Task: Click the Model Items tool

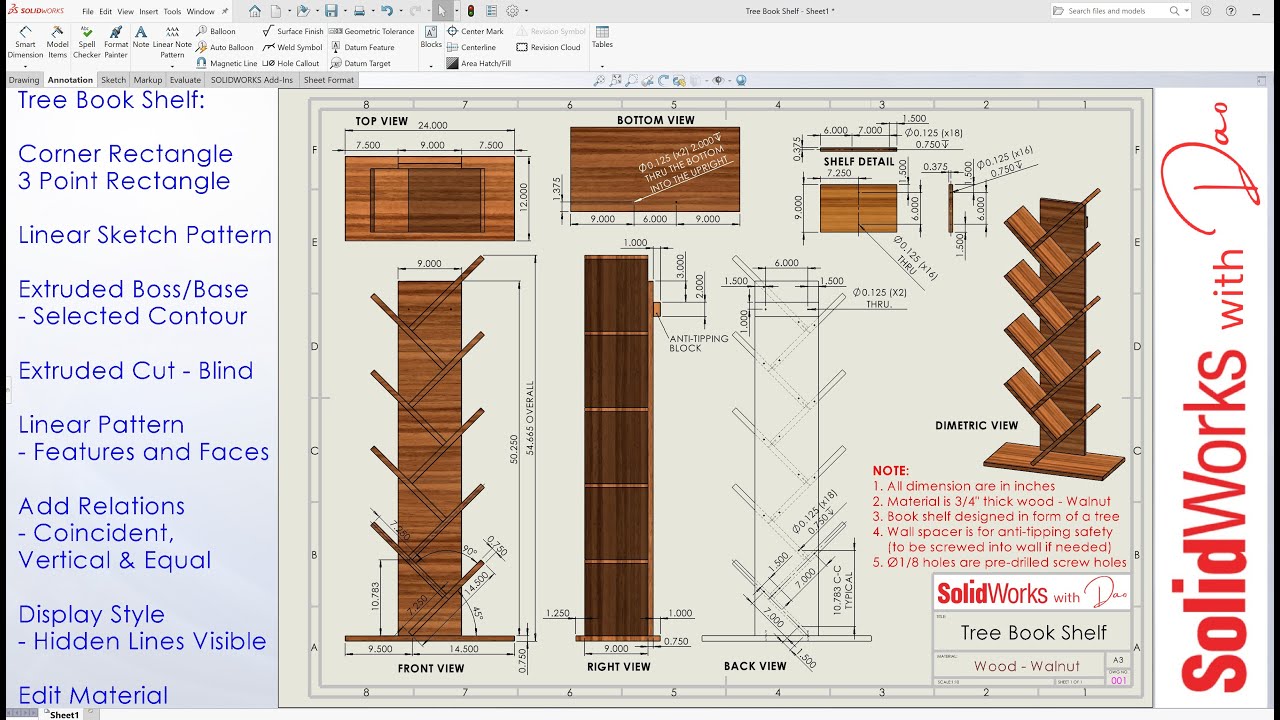Action: [x=58, y=42]
